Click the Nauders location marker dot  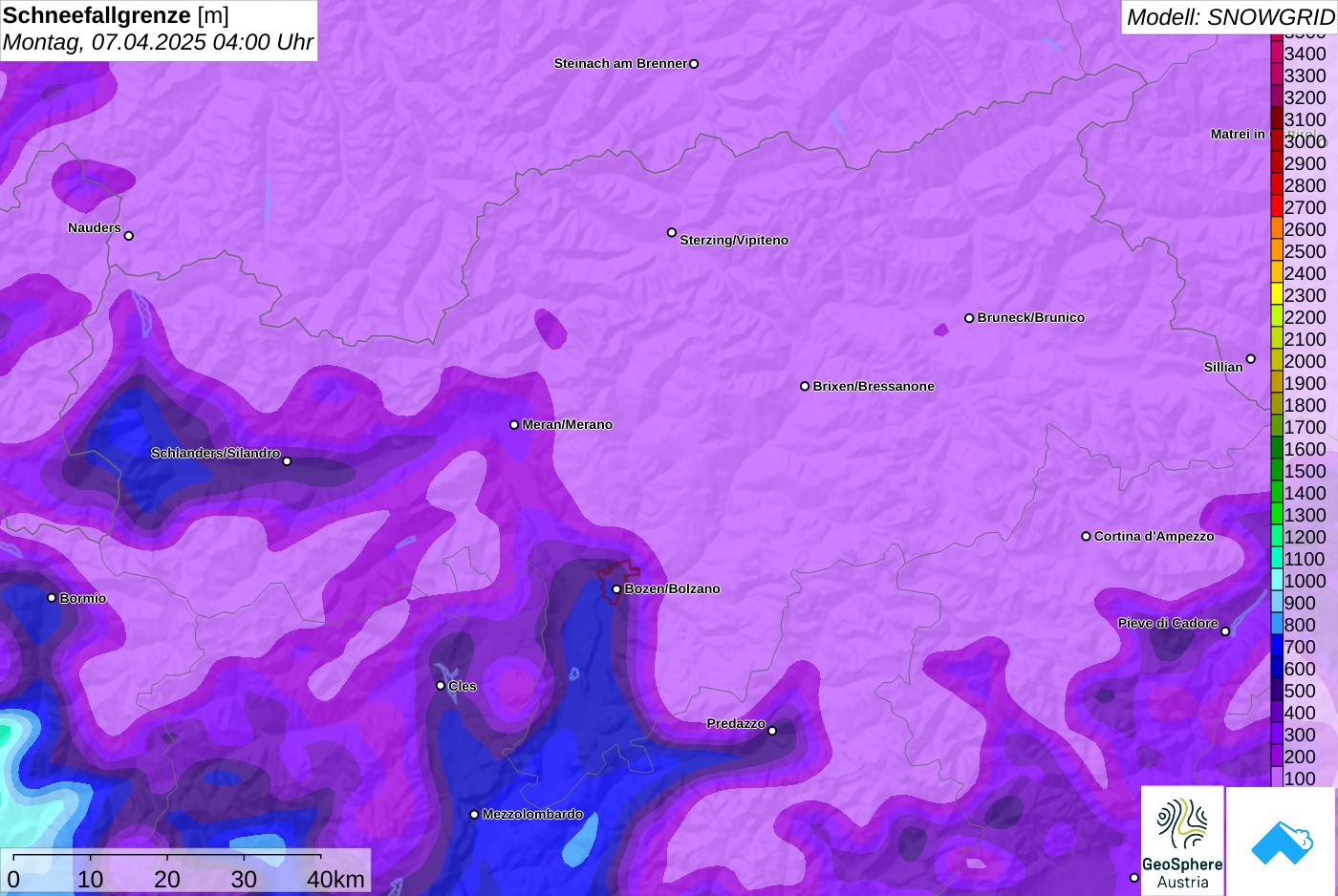[x=129, y=236]
